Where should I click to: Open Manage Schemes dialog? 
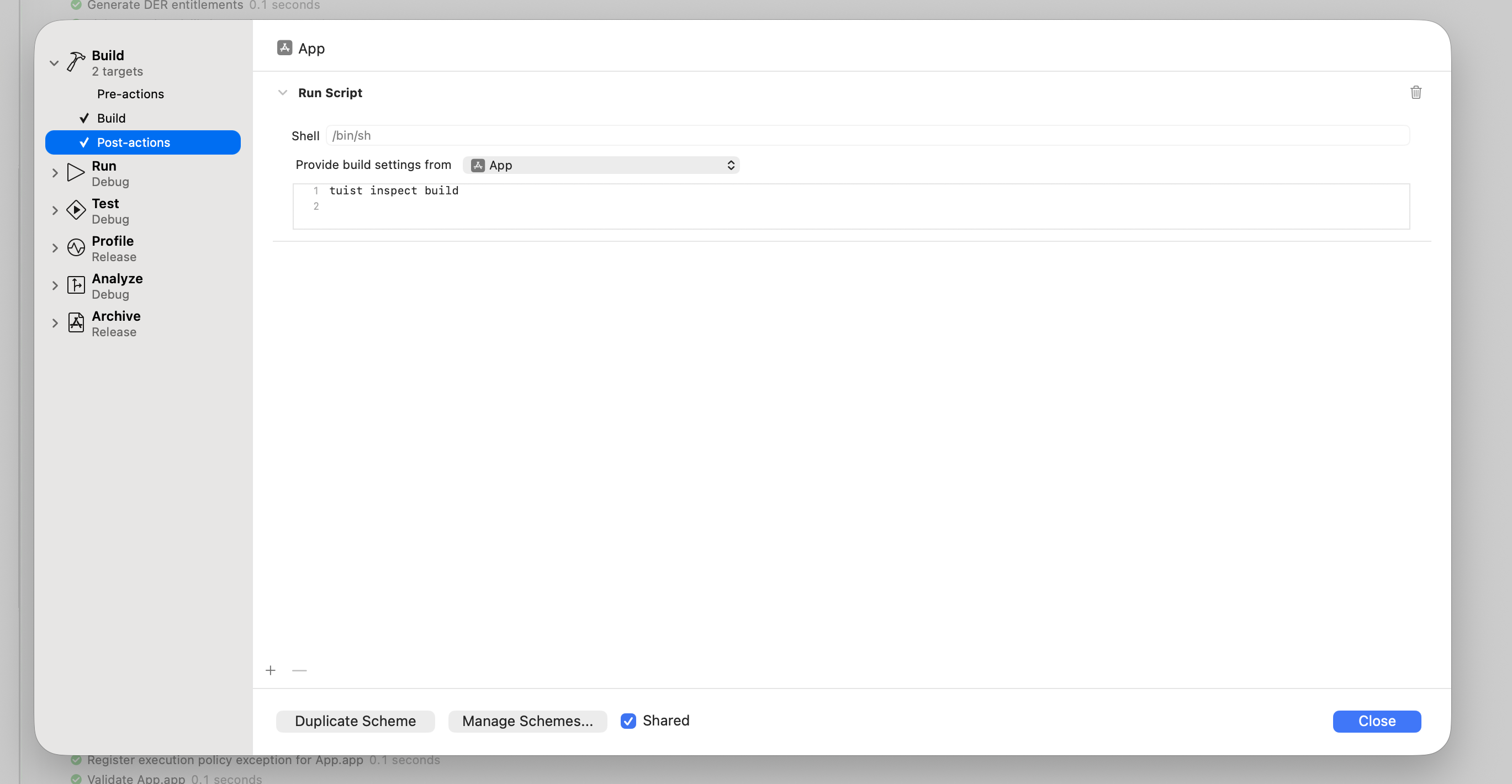tap(527, 721)
